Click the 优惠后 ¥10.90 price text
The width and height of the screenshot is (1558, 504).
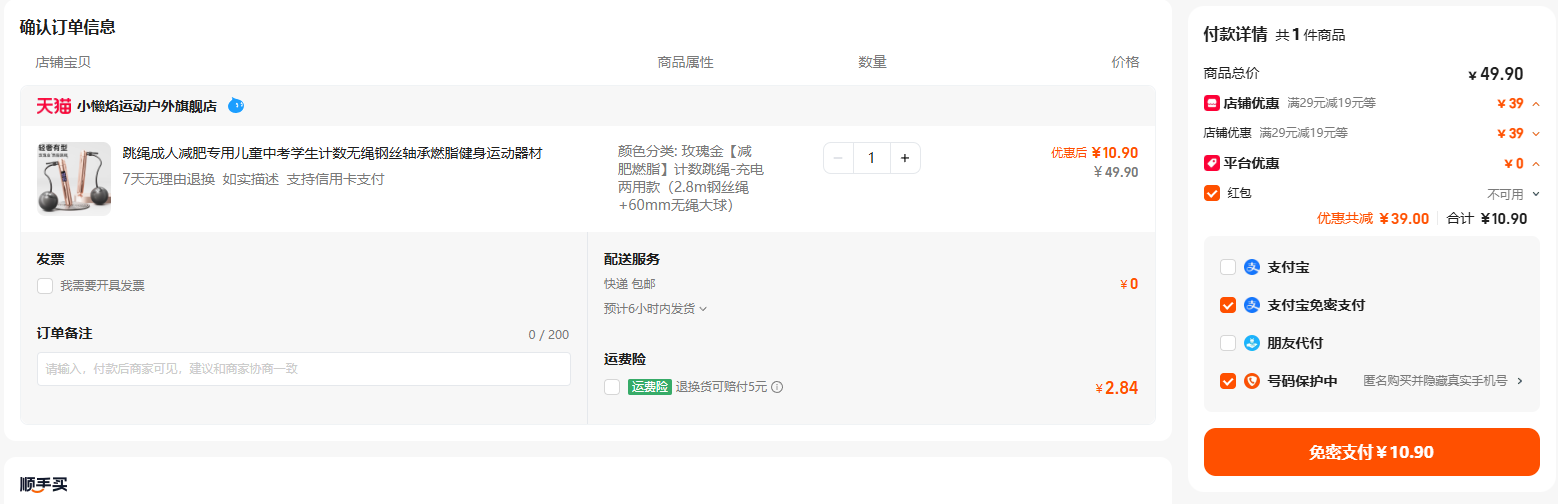1094,153
